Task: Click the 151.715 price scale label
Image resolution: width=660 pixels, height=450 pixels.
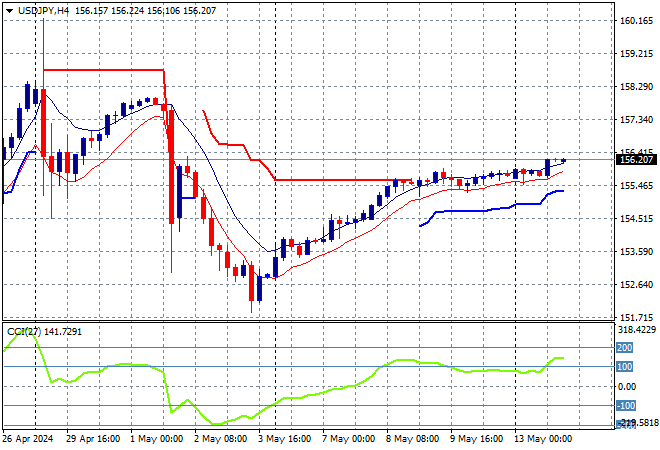Action: point(636,317)
